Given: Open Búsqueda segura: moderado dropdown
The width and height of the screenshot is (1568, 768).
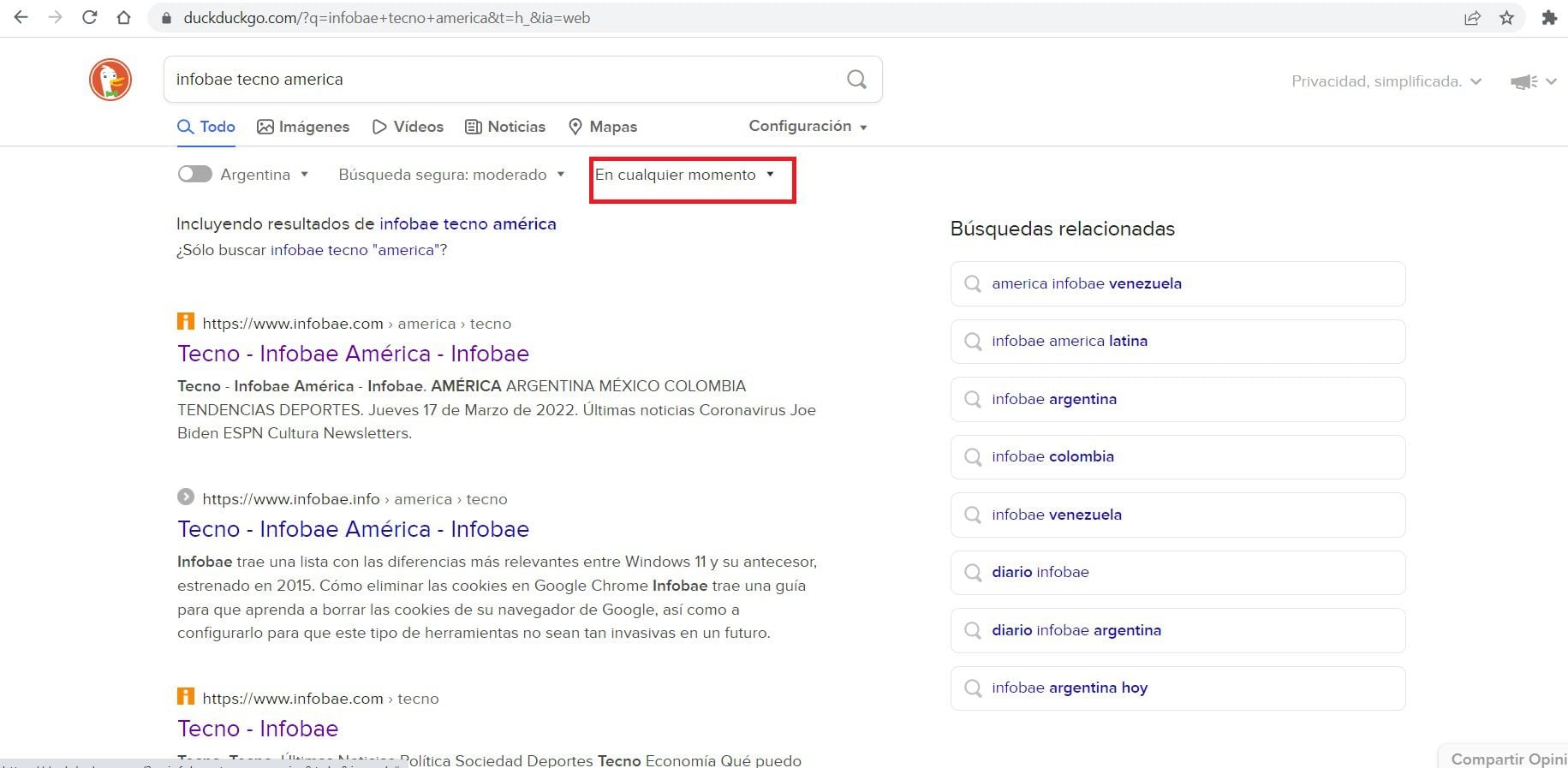Looking at the screenshot, I should click(451, 175).
